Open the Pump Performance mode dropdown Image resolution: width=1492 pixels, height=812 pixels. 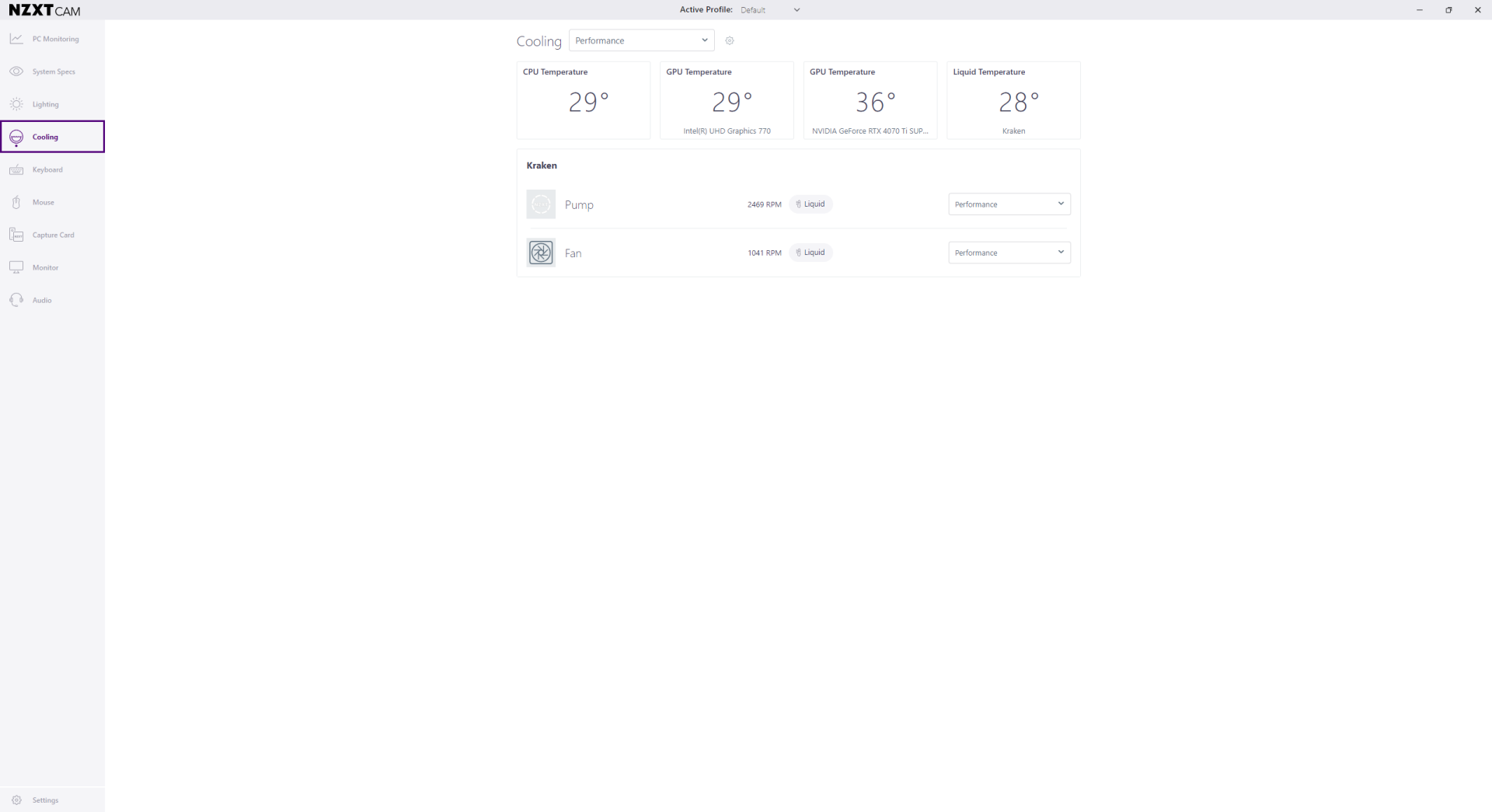point(1009,204)
